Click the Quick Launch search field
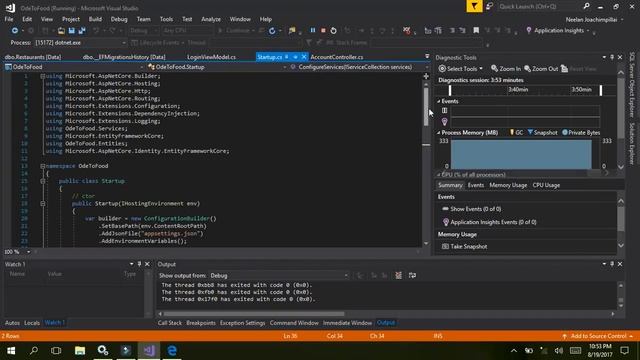 [539, 7]
